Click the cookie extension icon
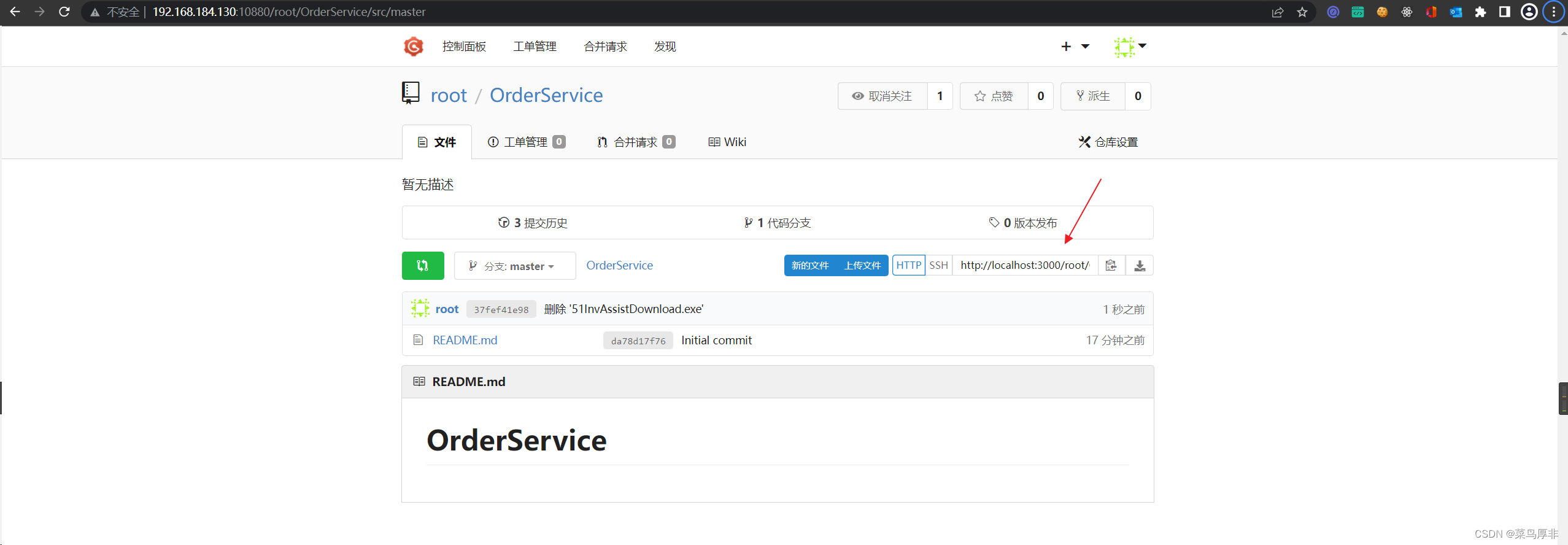The width and height of the screenshot is (1568, 545). pyautogui.click(x=1382, y=12)
